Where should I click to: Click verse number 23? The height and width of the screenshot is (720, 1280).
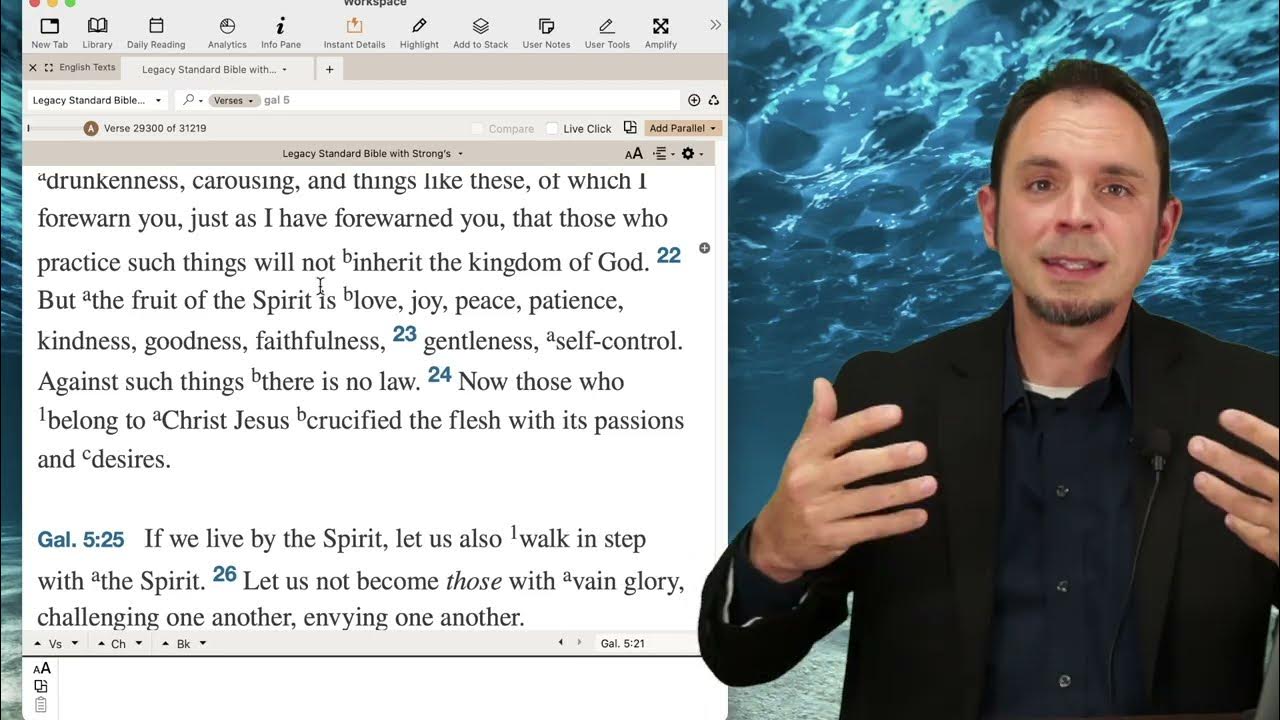point(404,334)
